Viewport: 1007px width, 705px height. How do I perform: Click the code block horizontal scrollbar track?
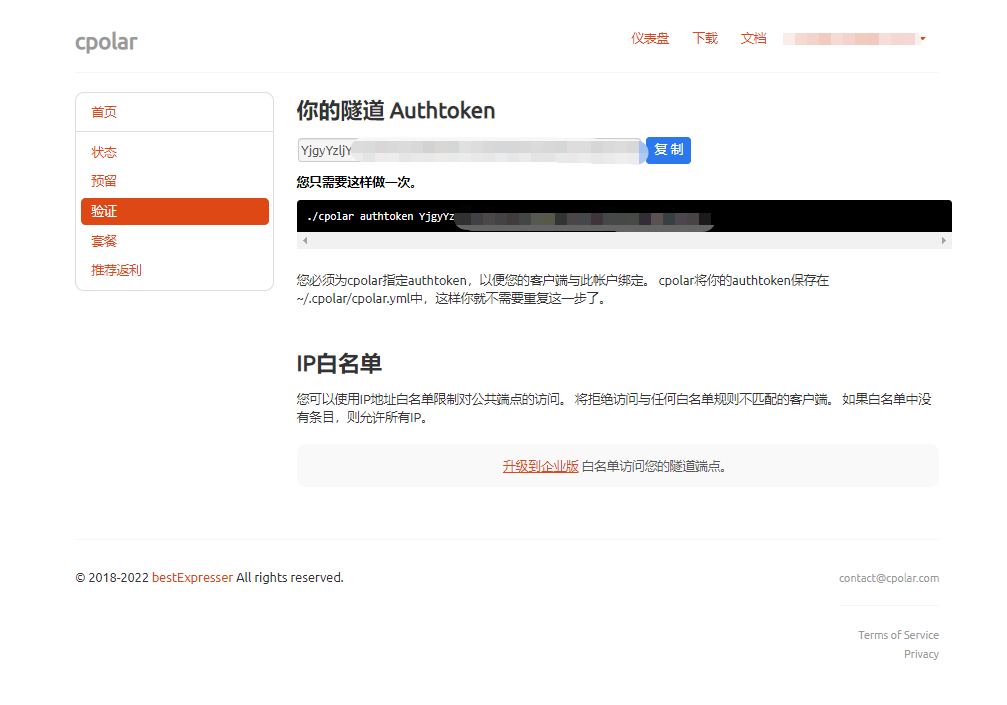click(624, 241)
